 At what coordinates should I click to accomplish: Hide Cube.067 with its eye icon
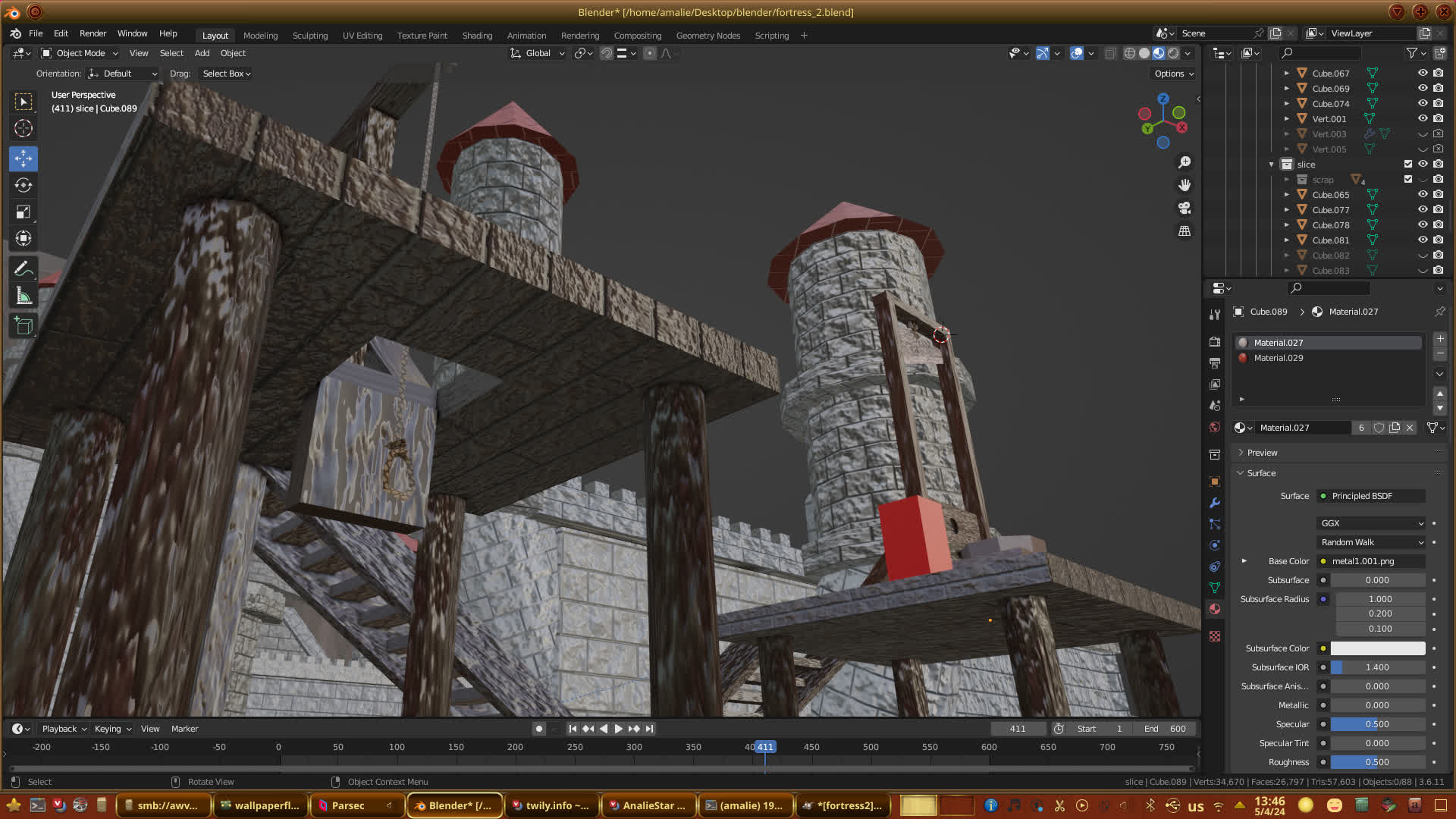pyautogui.click(x=1423, y=74)
